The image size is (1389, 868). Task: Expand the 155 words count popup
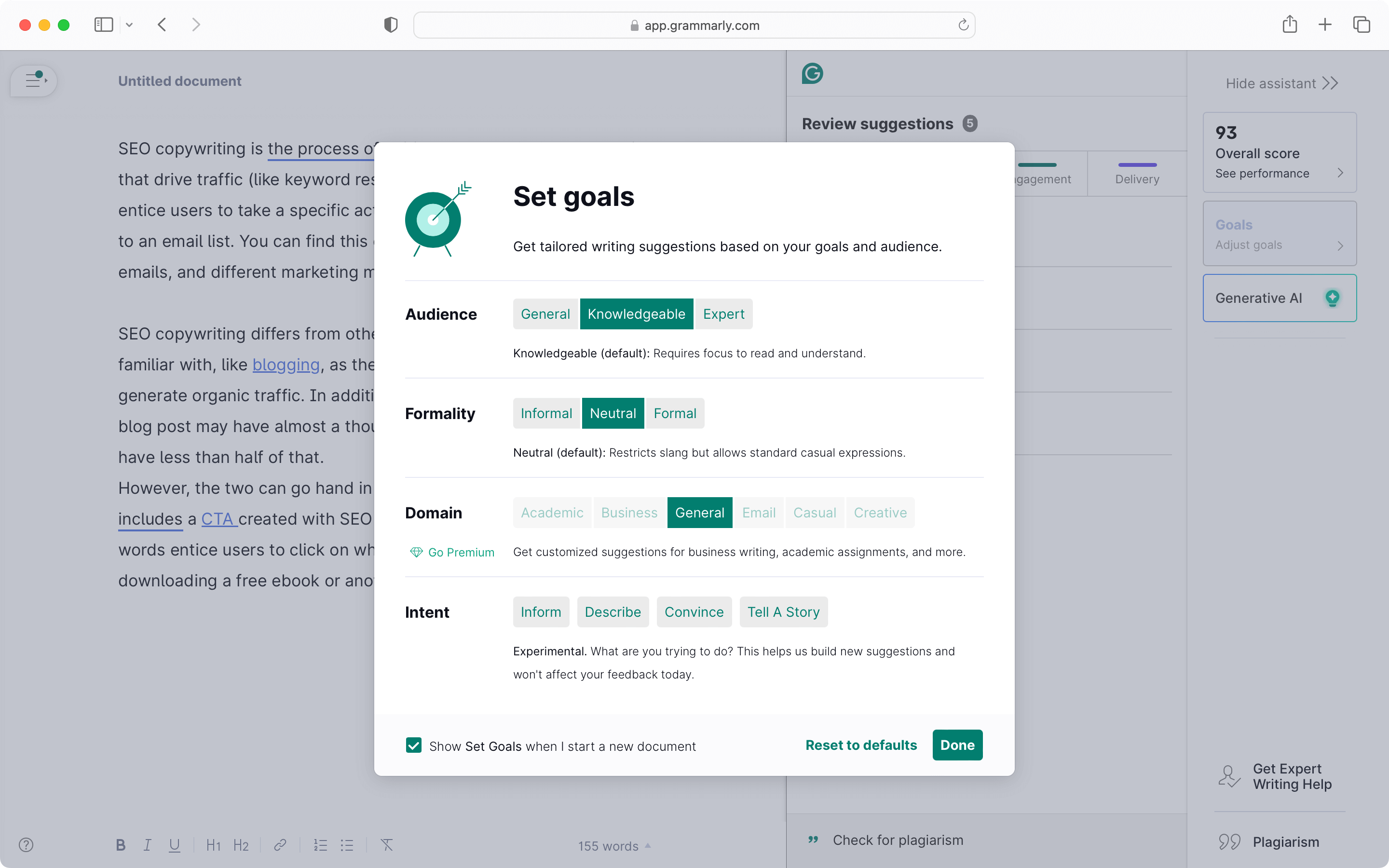[614, 846]
